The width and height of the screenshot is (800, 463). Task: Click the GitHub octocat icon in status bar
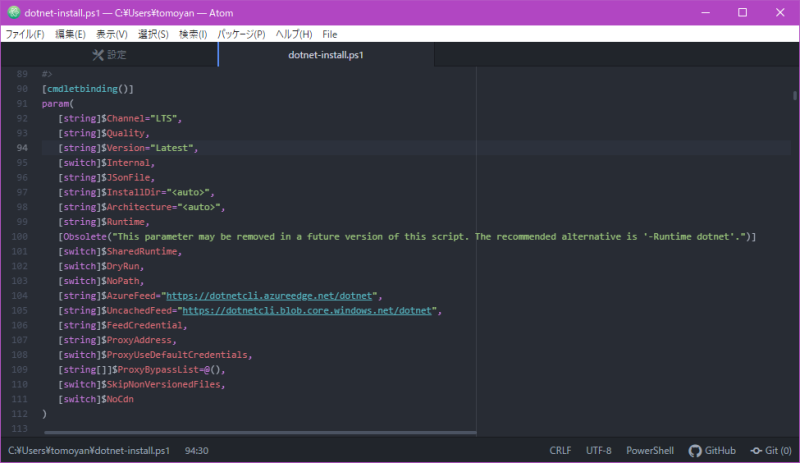[x=695, y=451]
